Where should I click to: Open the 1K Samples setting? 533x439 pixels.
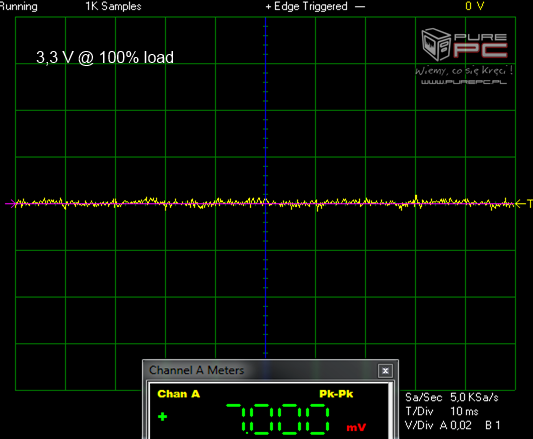tap(113, 6)
